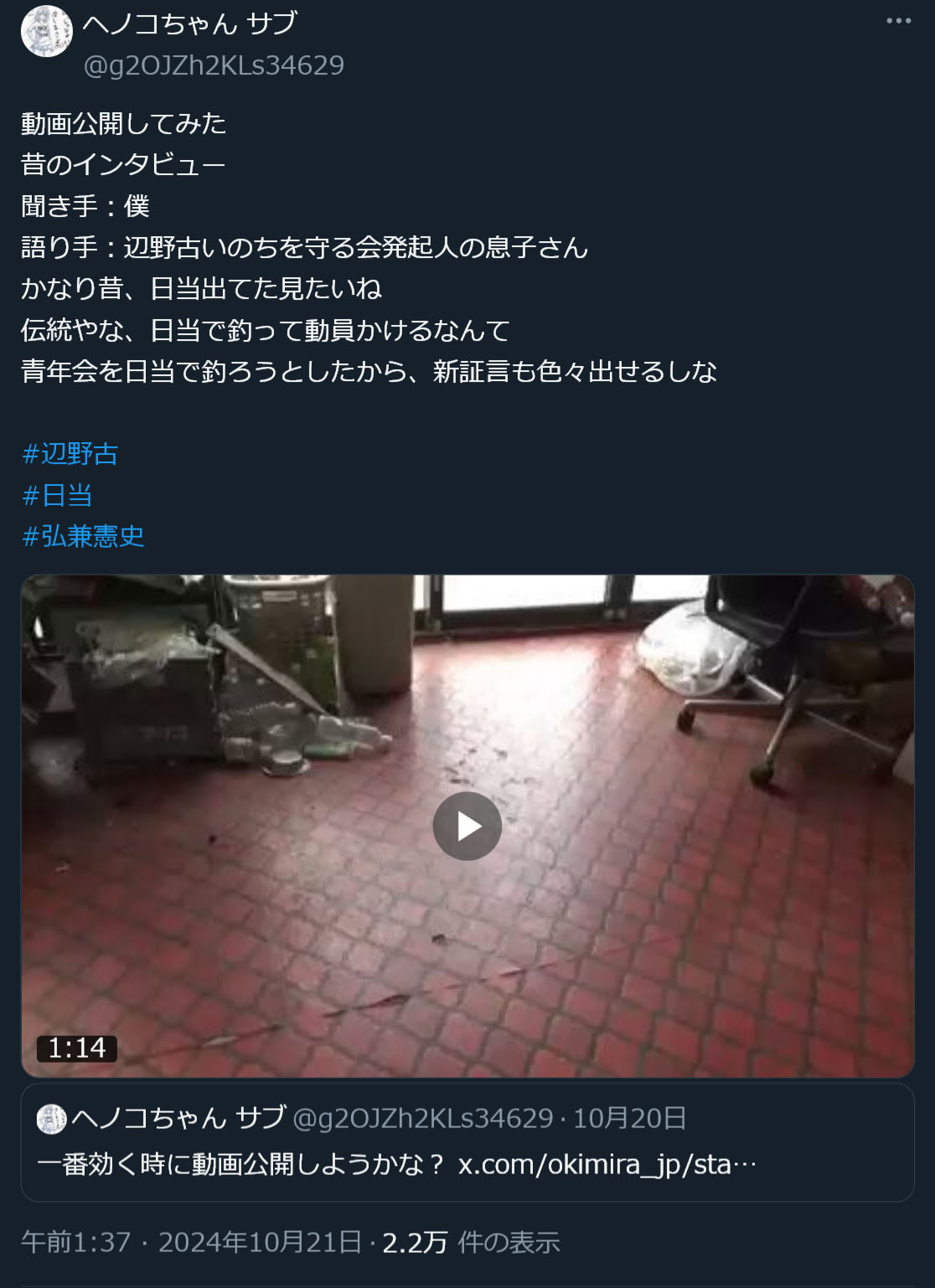Open the ヘノコちゃん サブ display name at top
This screenshot has width=935, height=1288.
[190, 23]
